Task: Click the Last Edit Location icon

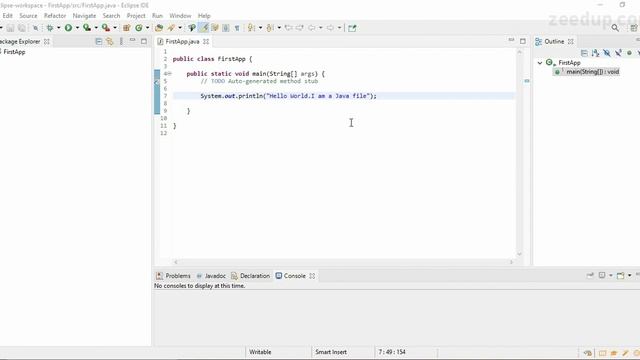Action: tap(288, 28)
